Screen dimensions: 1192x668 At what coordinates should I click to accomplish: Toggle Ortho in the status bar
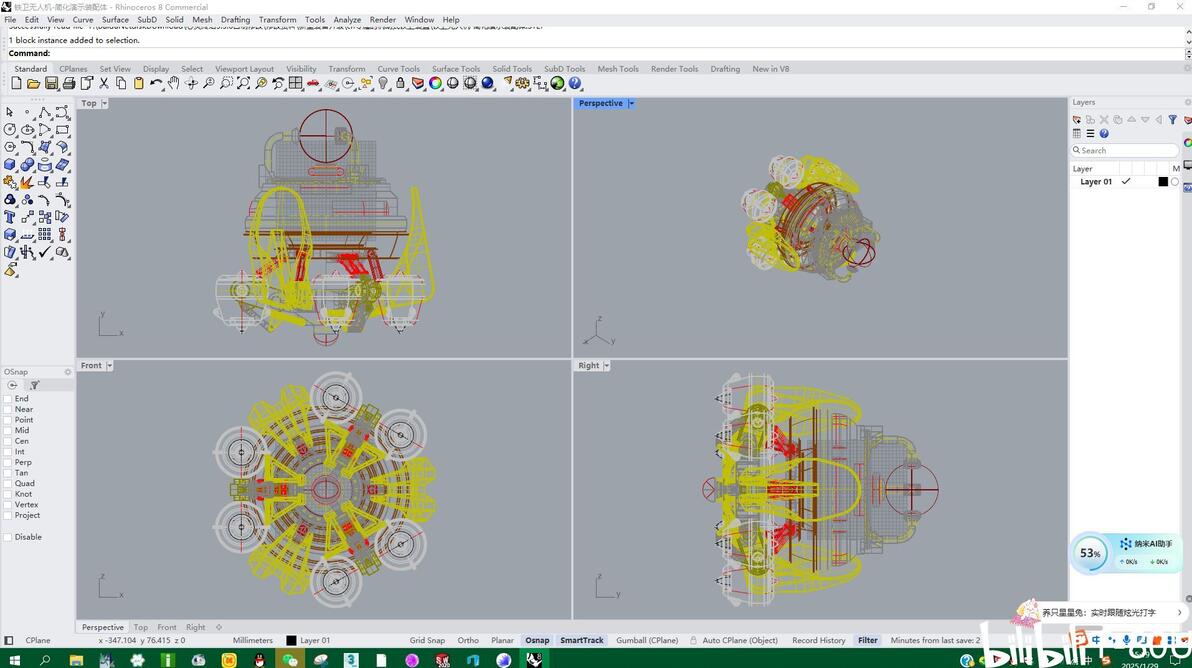coord(468,640)
